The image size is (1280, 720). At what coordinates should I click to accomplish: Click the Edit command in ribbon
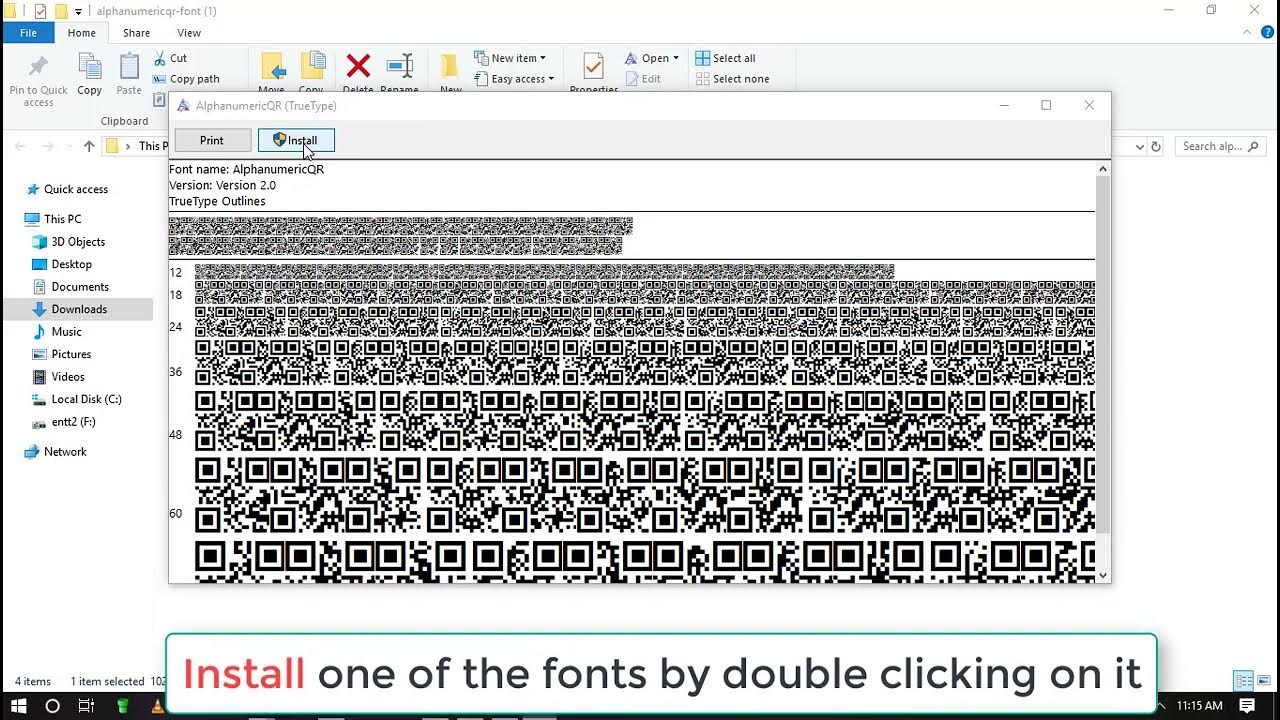(x=643, y=79)
